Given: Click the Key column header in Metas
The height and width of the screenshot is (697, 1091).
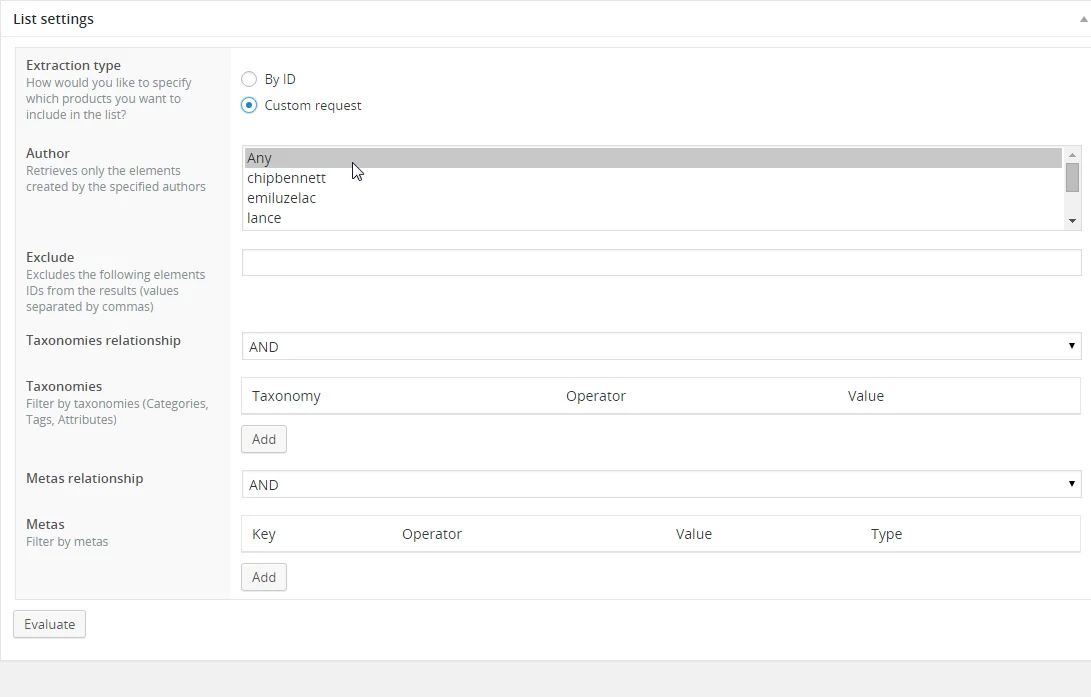Looking at the screenshot, I should [x=264, y=534].
